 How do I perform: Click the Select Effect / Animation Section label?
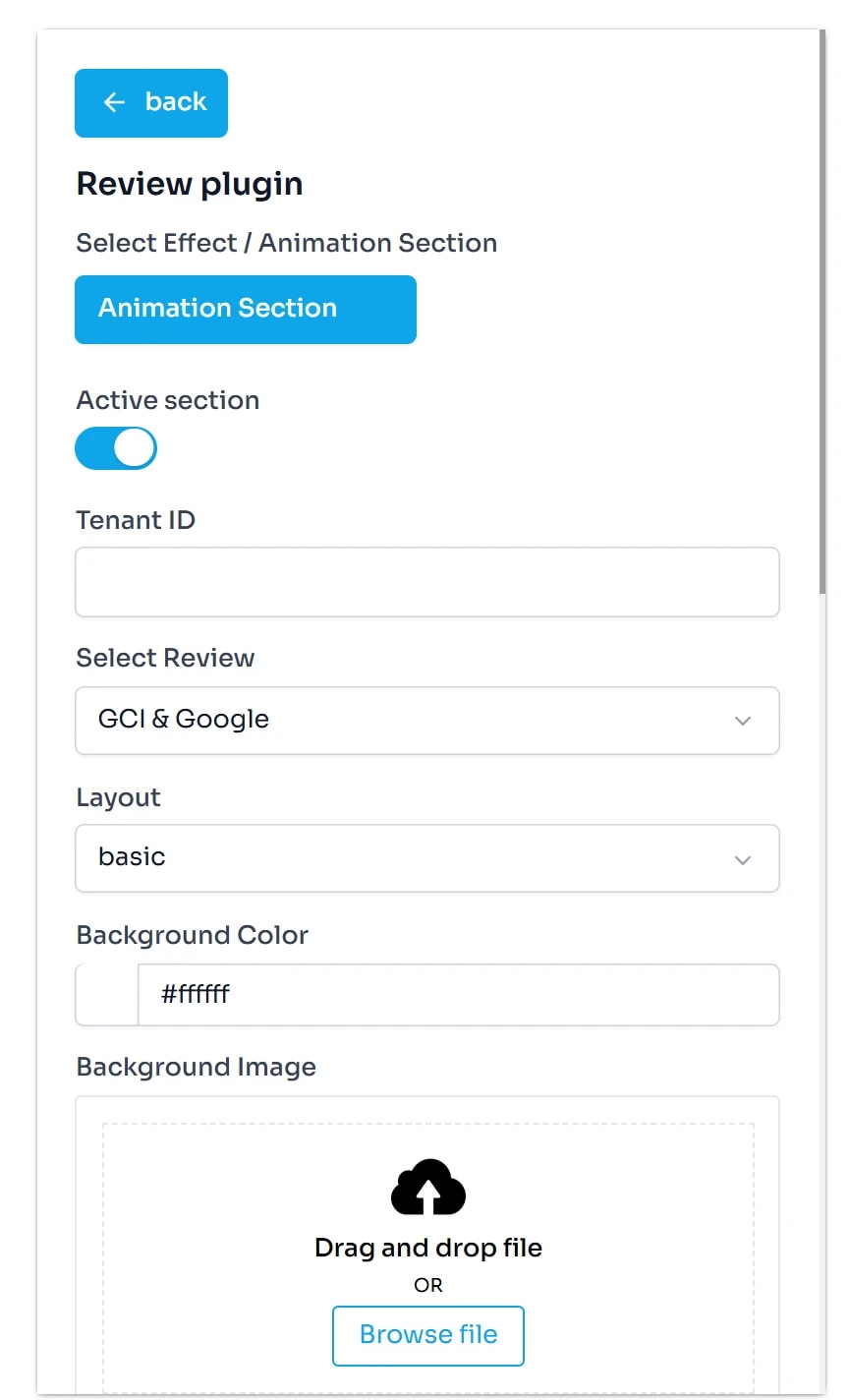click(287, 243)
